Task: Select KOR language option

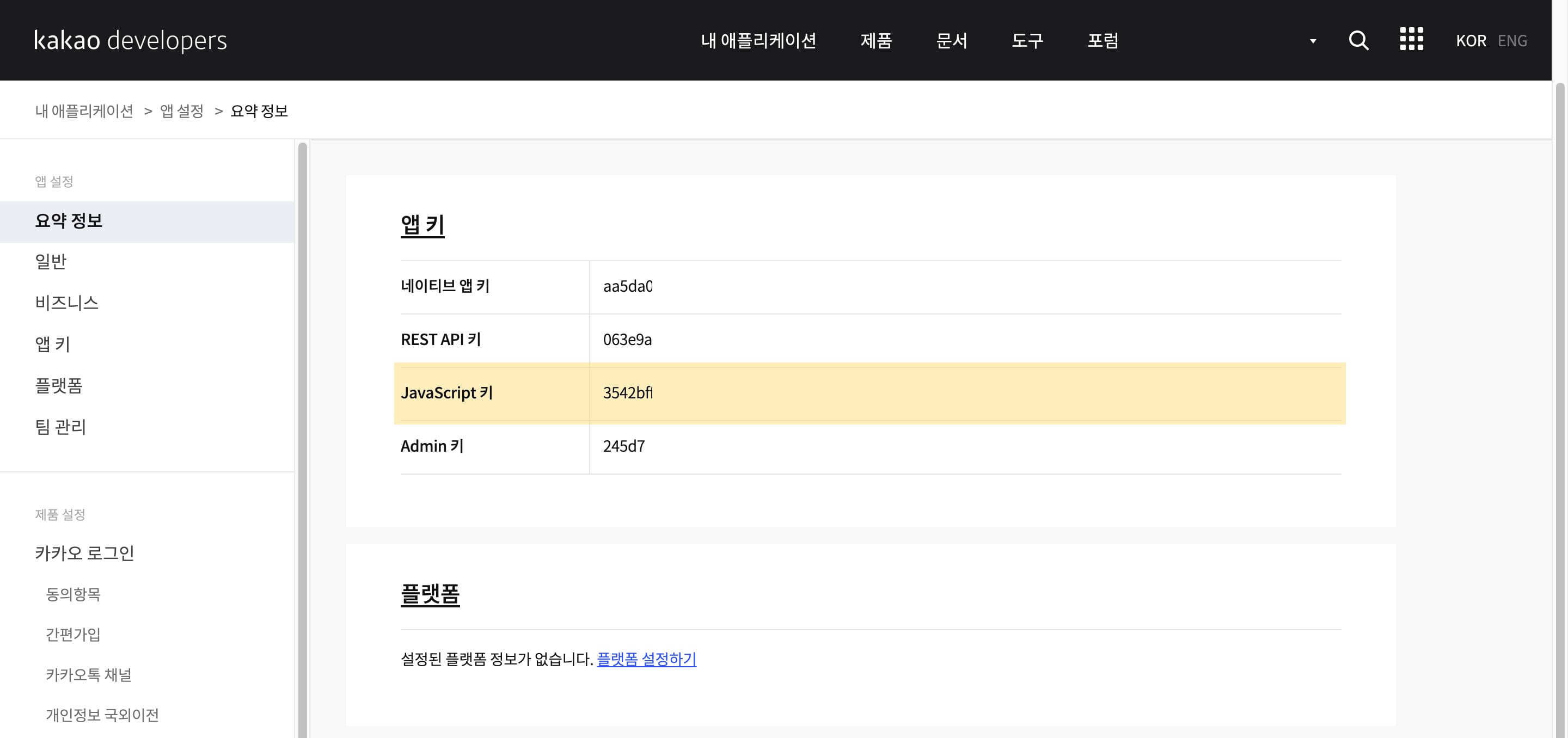Action: [x=1471, y=41]
